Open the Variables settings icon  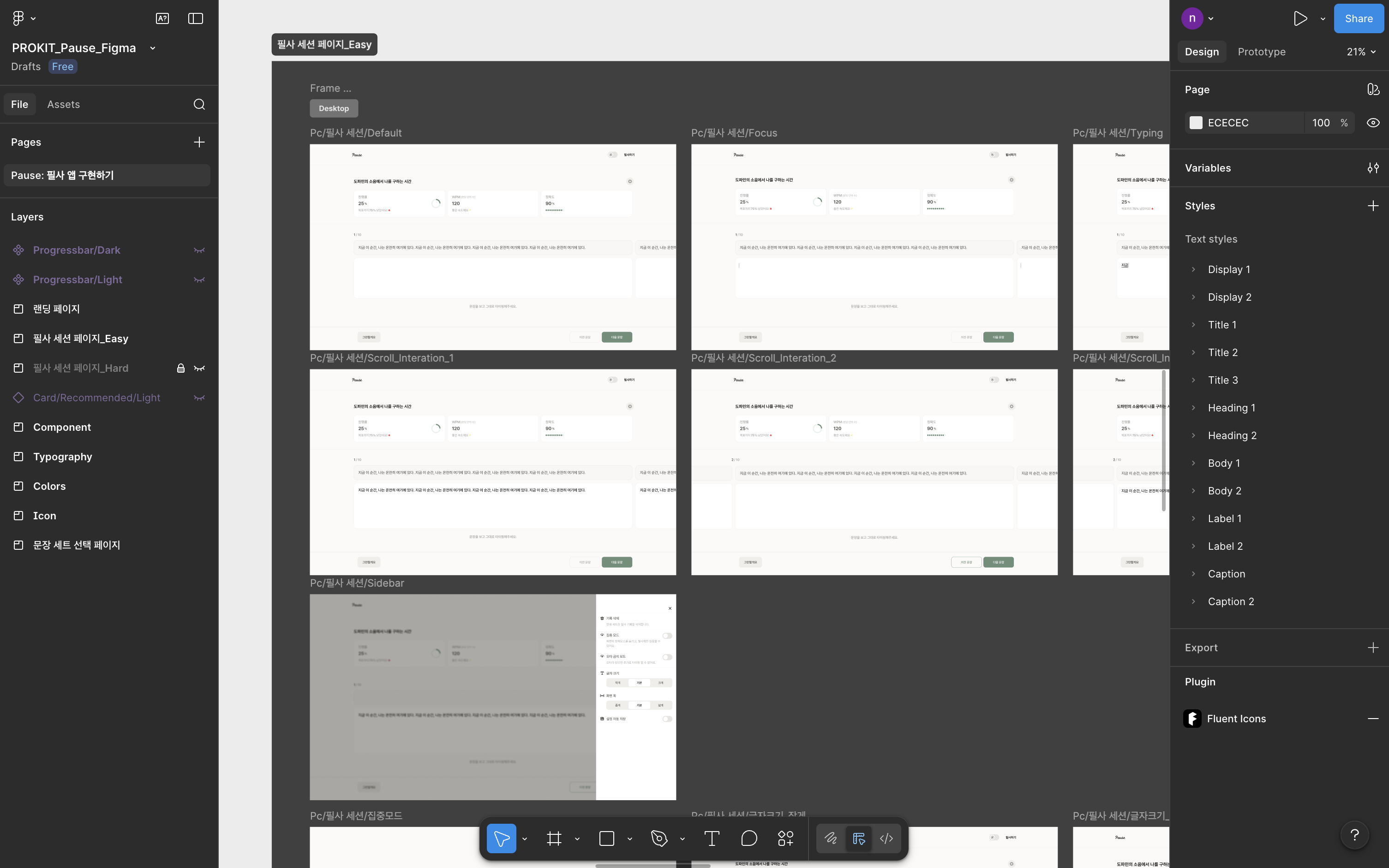pos(1373,168)
